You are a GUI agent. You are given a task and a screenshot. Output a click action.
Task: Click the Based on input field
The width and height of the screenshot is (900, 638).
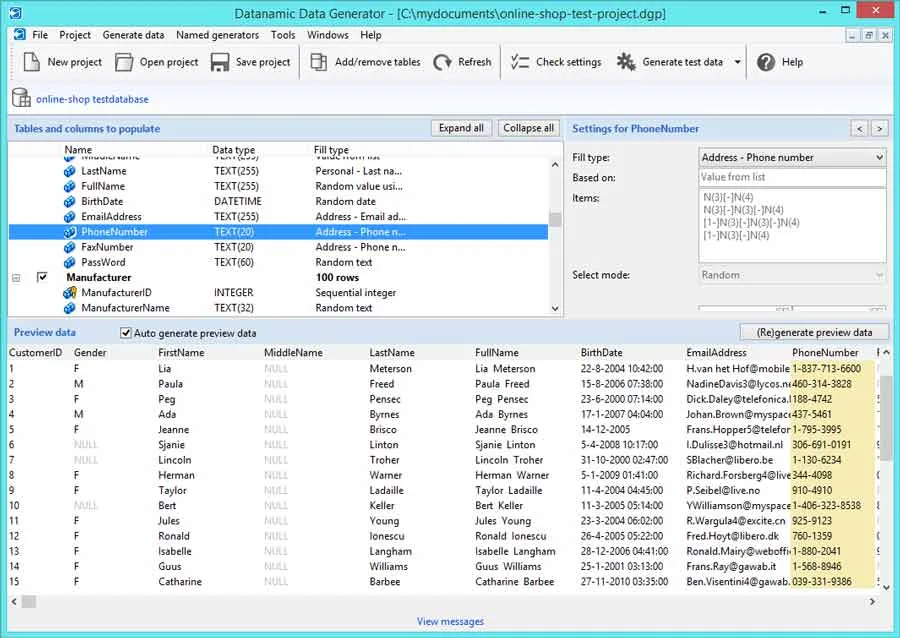pos(792,177)
